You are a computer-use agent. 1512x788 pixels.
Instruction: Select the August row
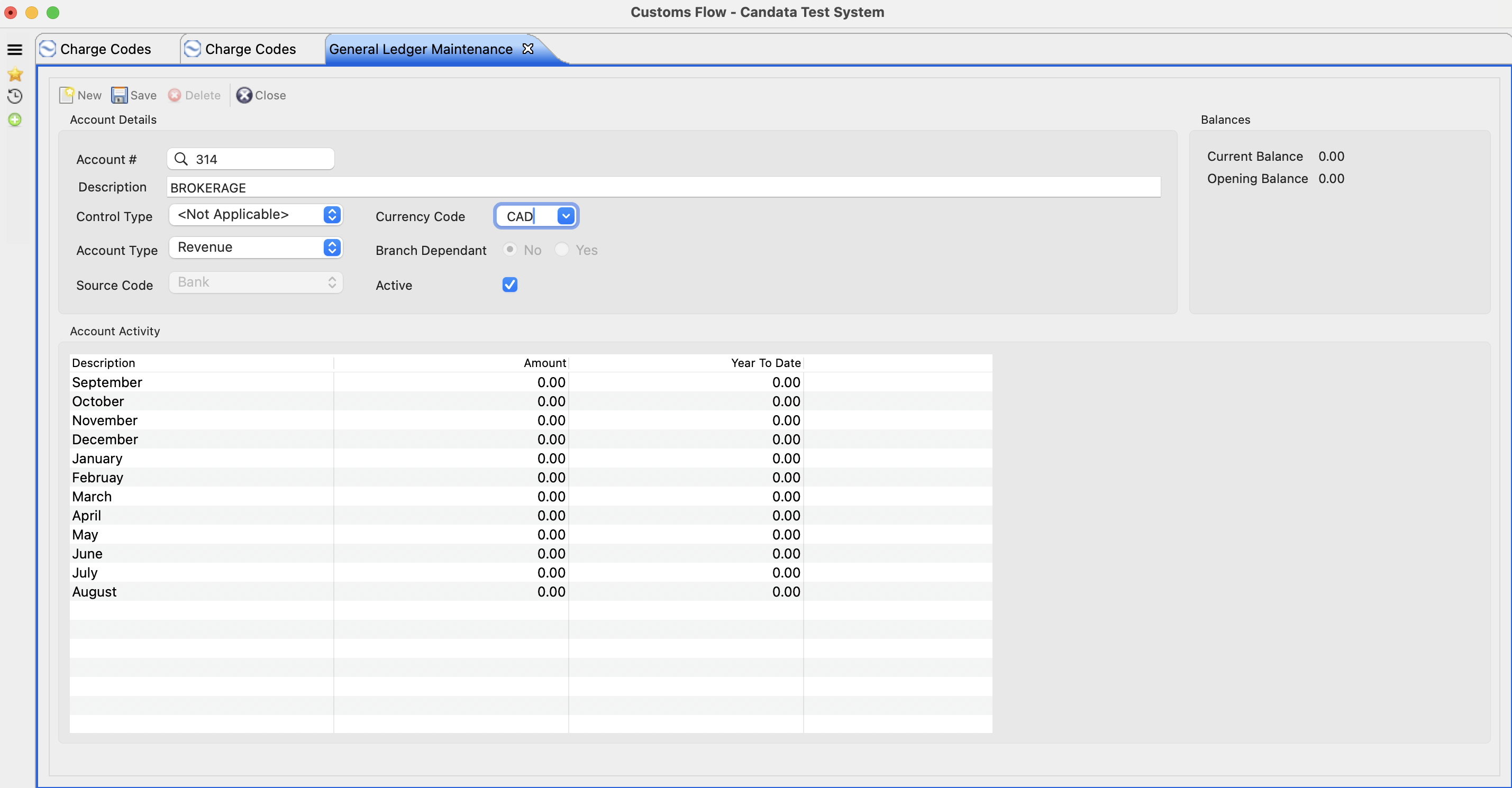pos(531,592)
